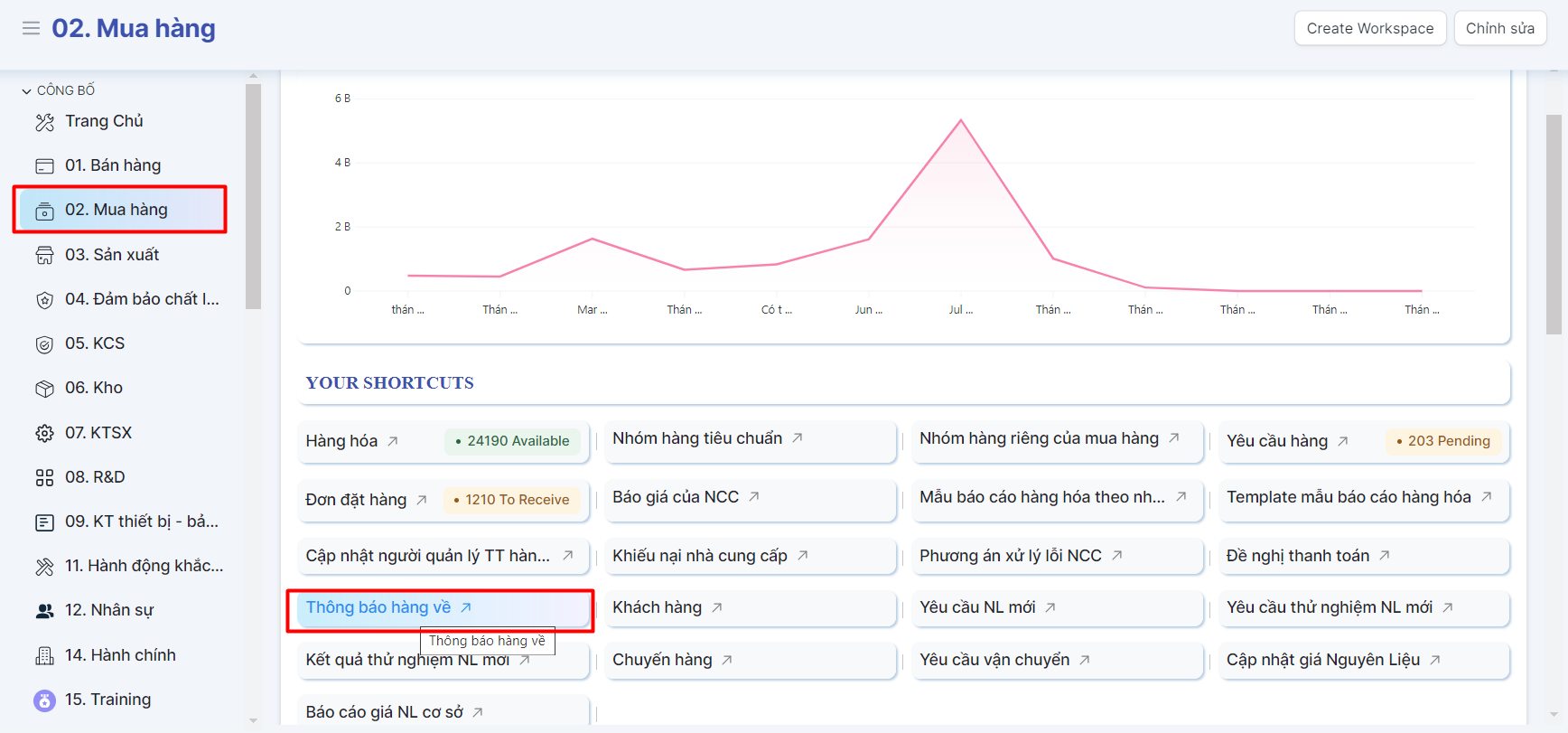Screen dimensions: 1568x733
Task: Open Đề nghị thanh toán shortcut
Action: coord(1298,556)
